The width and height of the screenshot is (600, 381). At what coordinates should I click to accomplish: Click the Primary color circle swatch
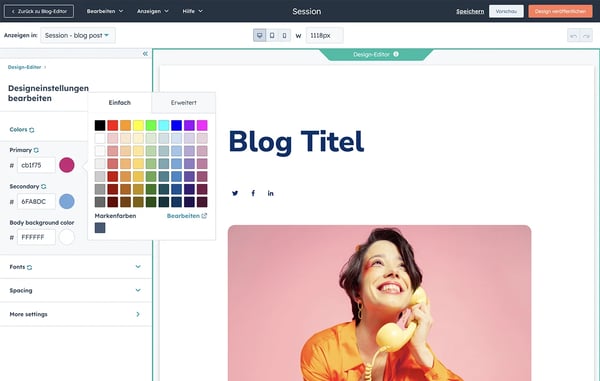tap(67, 165)
